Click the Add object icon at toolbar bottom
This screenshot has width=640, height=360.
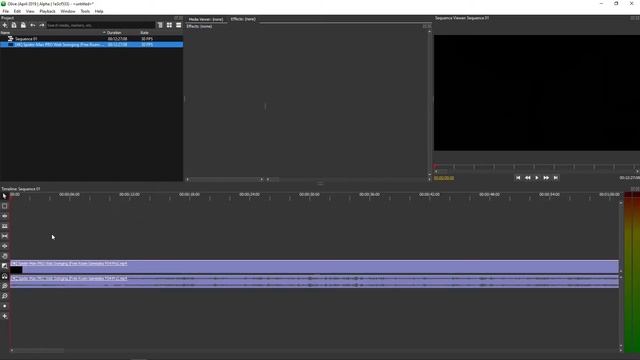tap(5, 316)
